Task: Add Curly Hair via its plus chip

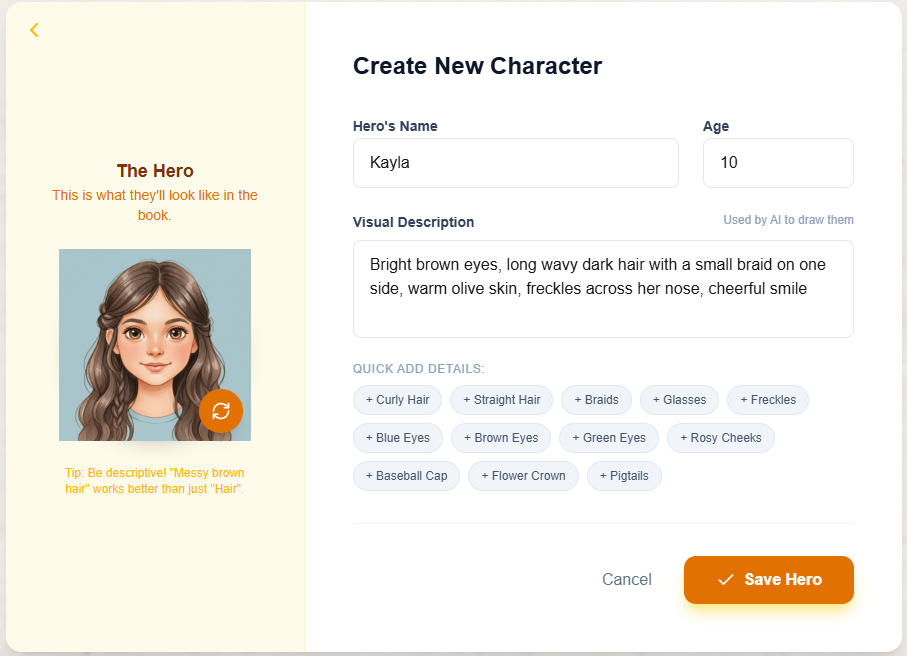Action: 397,399
